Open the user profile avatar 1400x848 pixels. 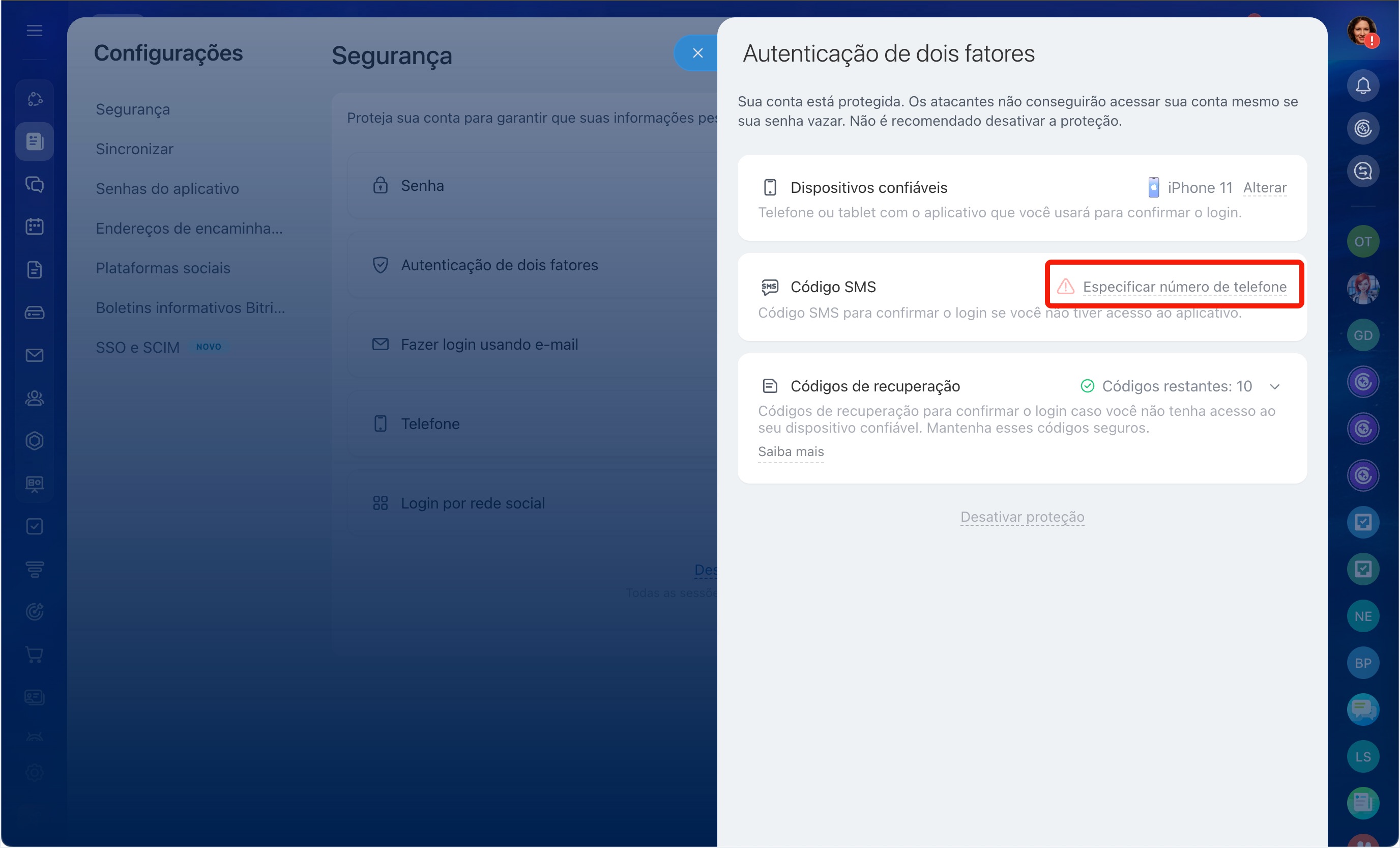1361,30
